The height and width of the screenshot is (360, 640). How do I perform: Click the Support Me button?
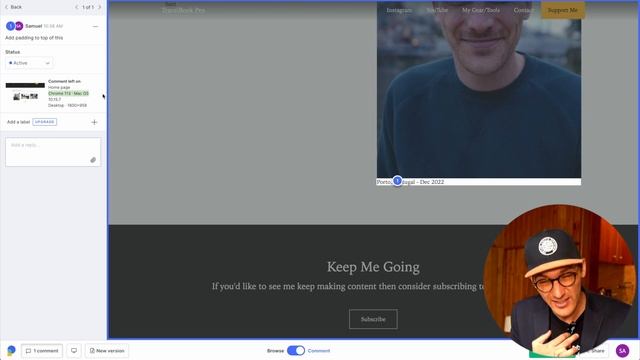tap(563, 10)
